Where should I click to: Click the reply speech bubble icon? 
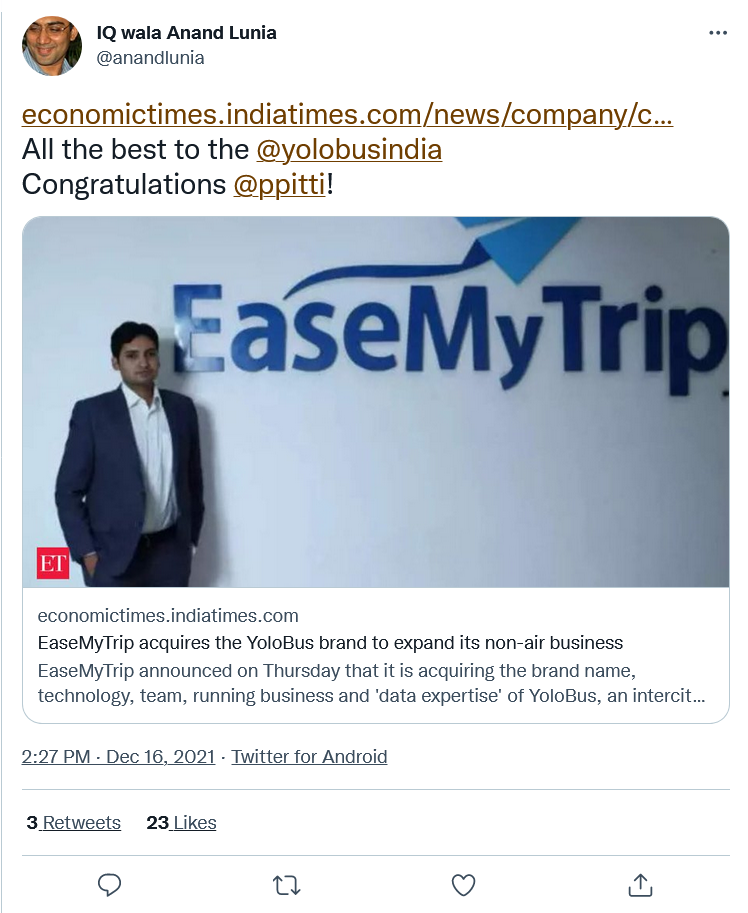(x=110, y=885)
